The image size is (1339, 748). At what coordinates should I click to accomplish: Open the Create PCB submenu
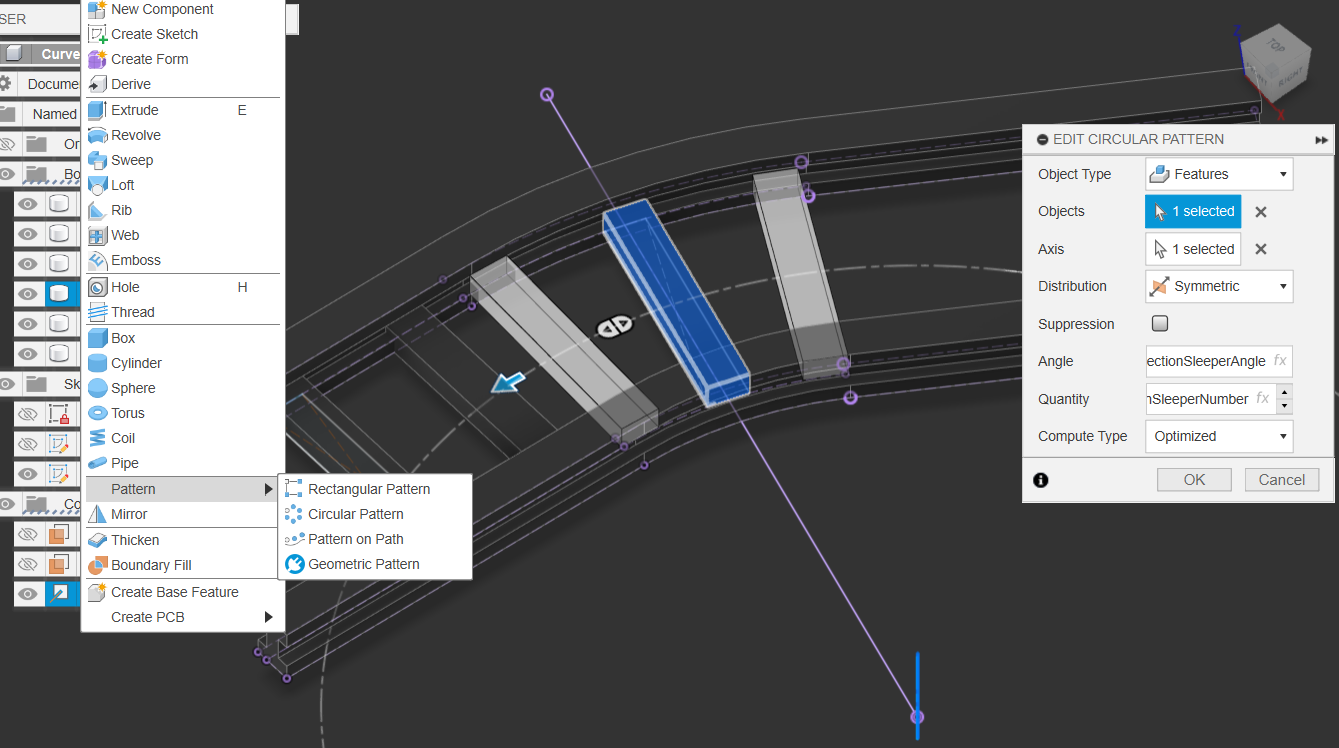pyautogui.click(x=181, y=617)
